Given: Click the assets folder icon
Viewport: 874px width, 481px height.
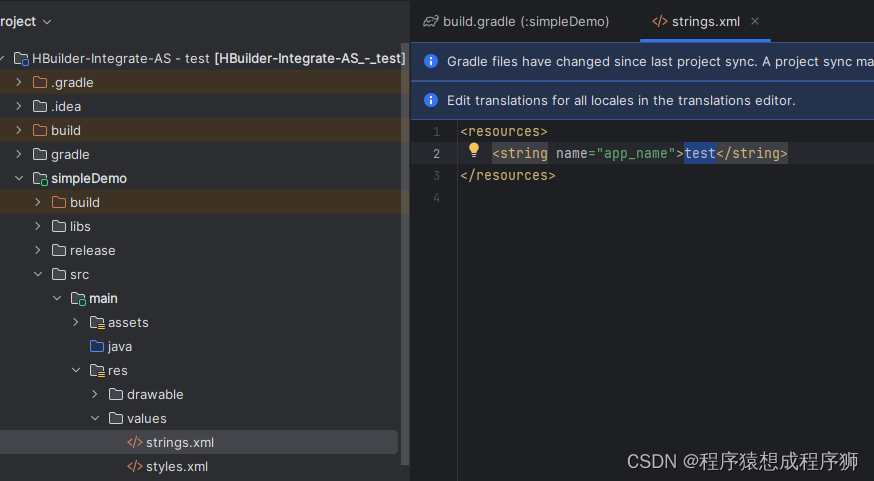Looking at the screenshot, I should [x=97, y=322].
